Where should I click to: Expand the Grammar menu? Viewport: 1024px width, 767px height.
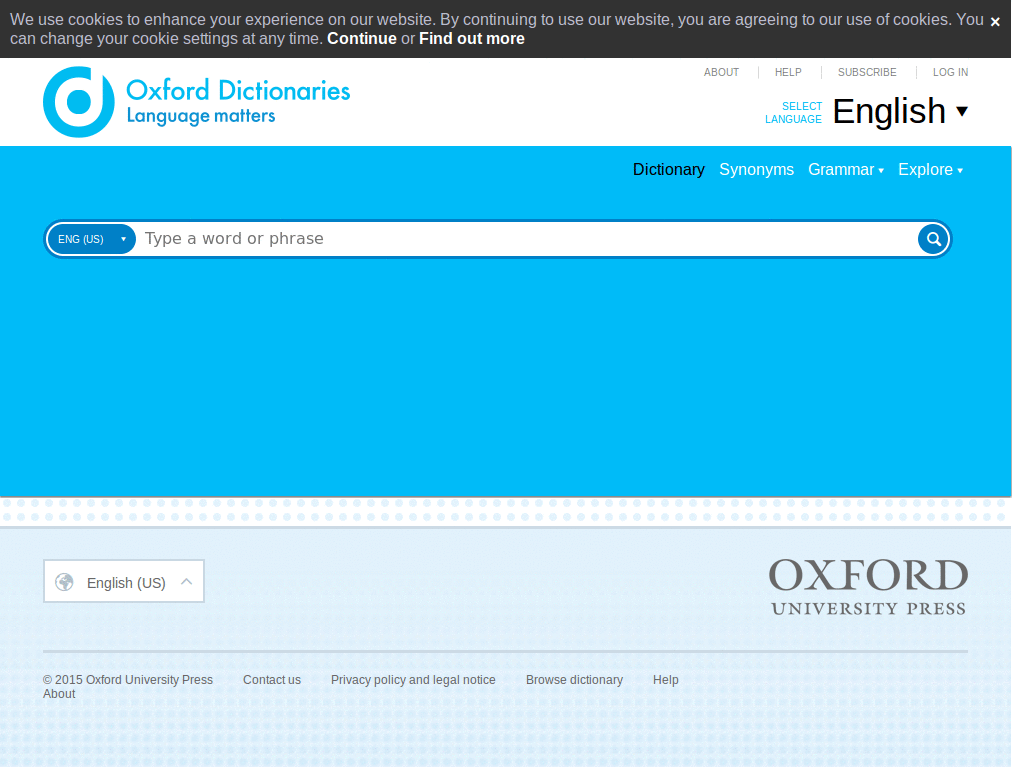coord(846,170)
